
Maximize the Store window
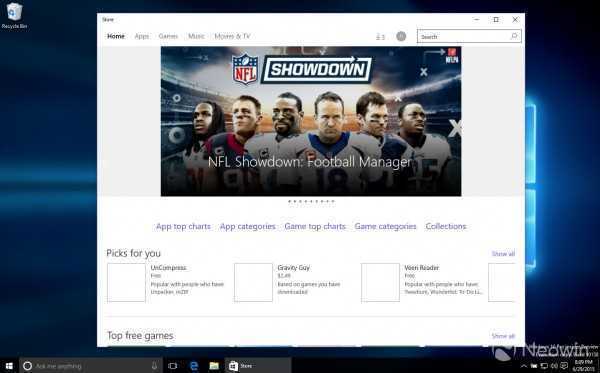(496, 19)
